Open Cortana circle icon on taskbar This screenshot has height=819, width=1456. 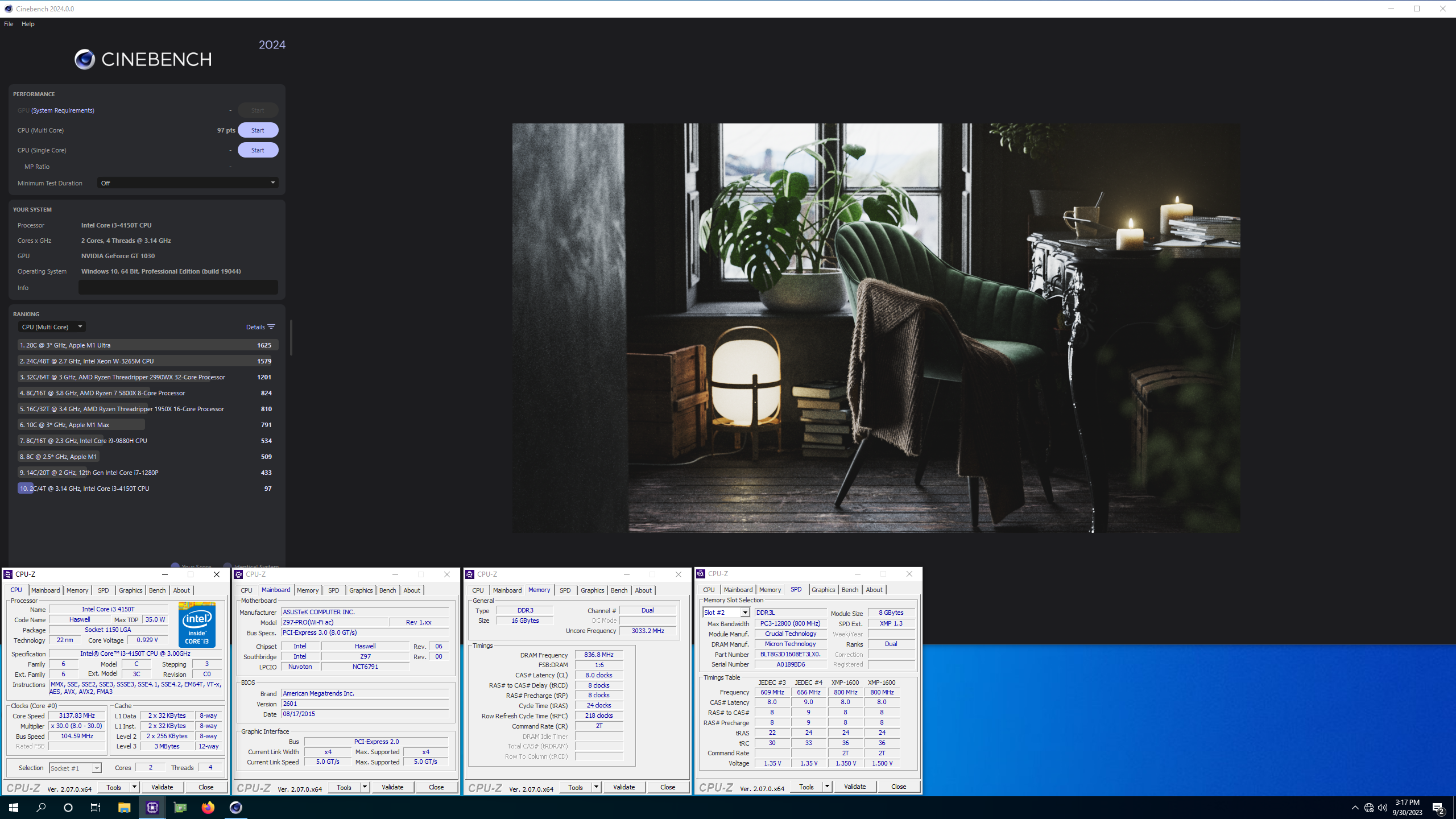68,807
